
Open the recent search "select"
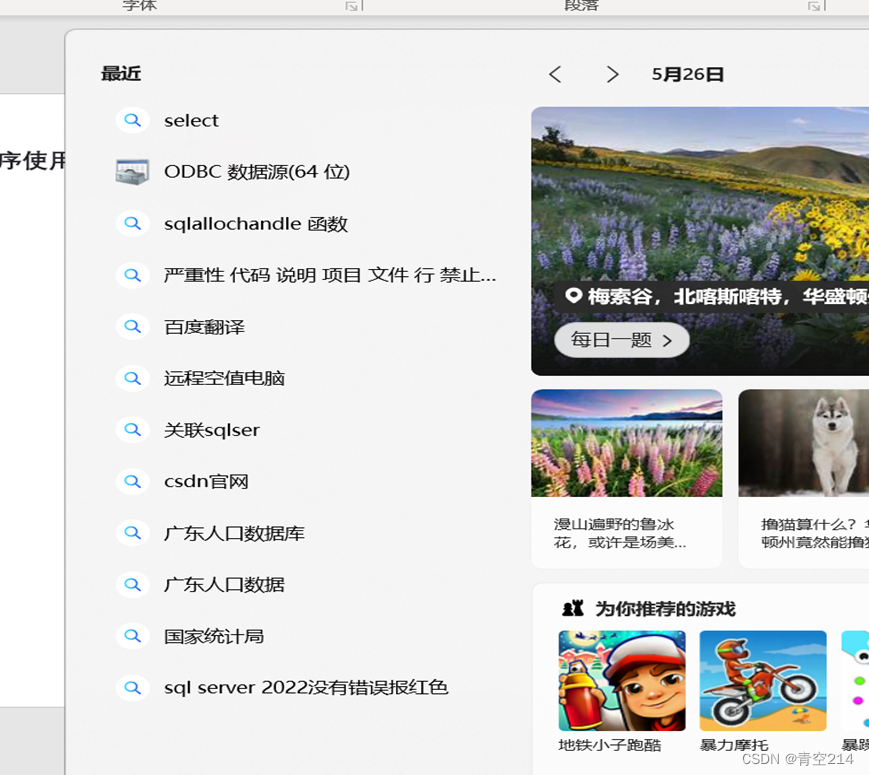(191, 120)
